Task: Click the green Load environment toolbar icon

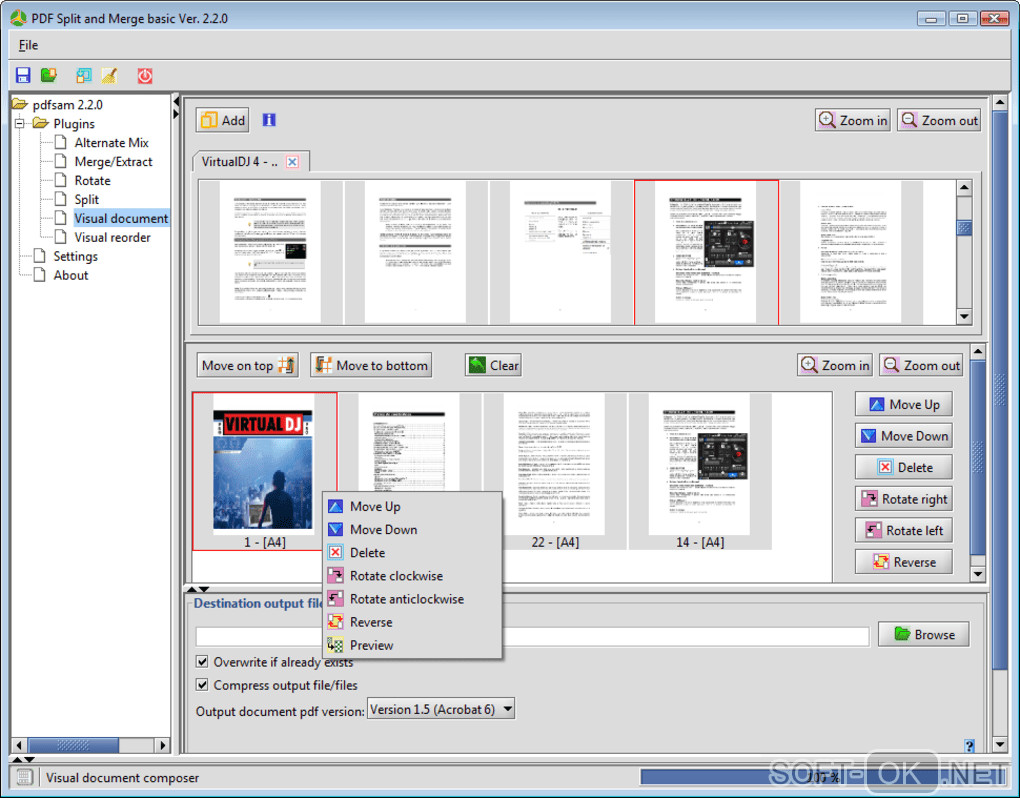Action: pos(49,75)
